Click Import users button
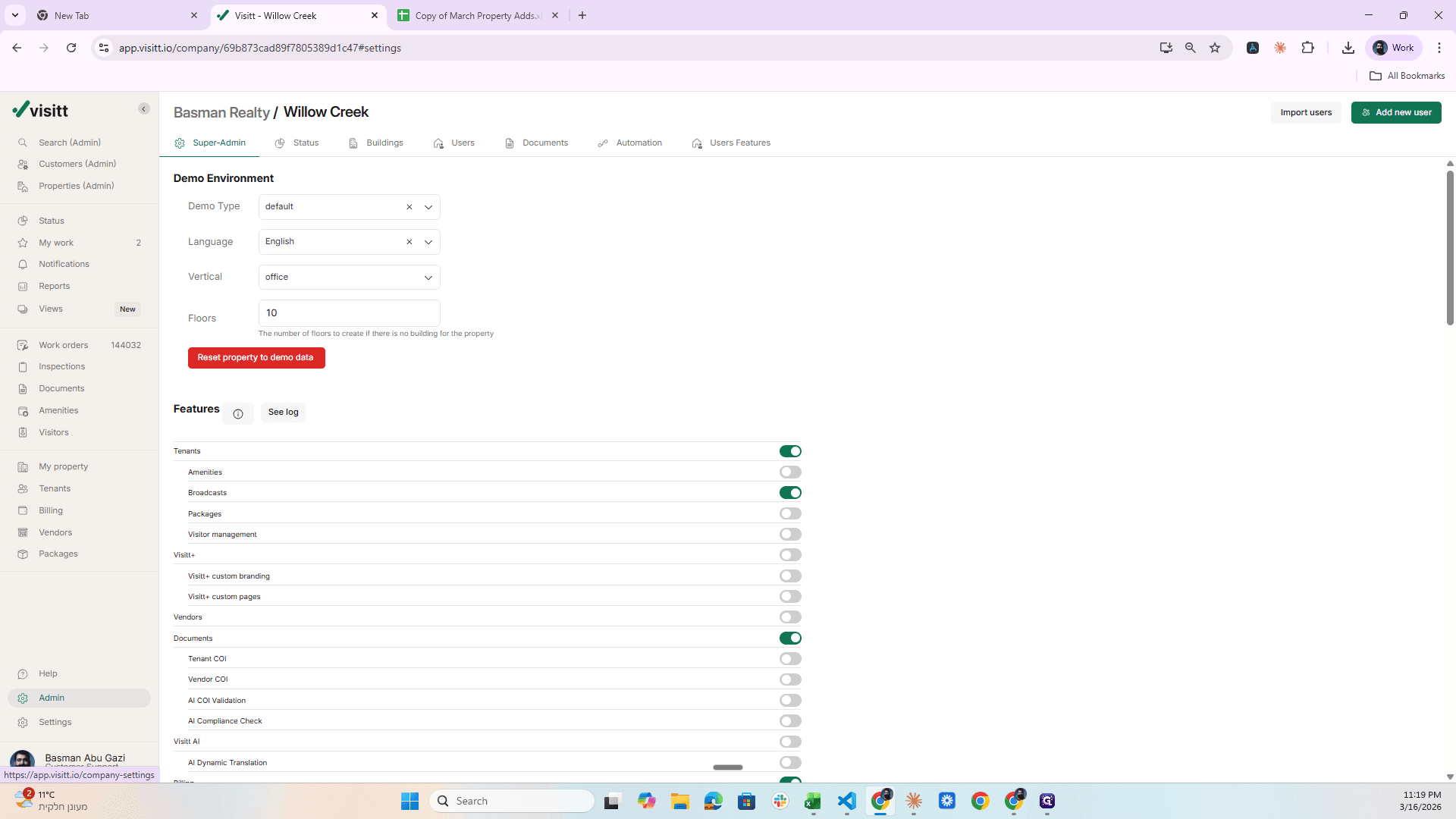The width and height of the screenshot is (1456, 819). (x=1306, y=112)
